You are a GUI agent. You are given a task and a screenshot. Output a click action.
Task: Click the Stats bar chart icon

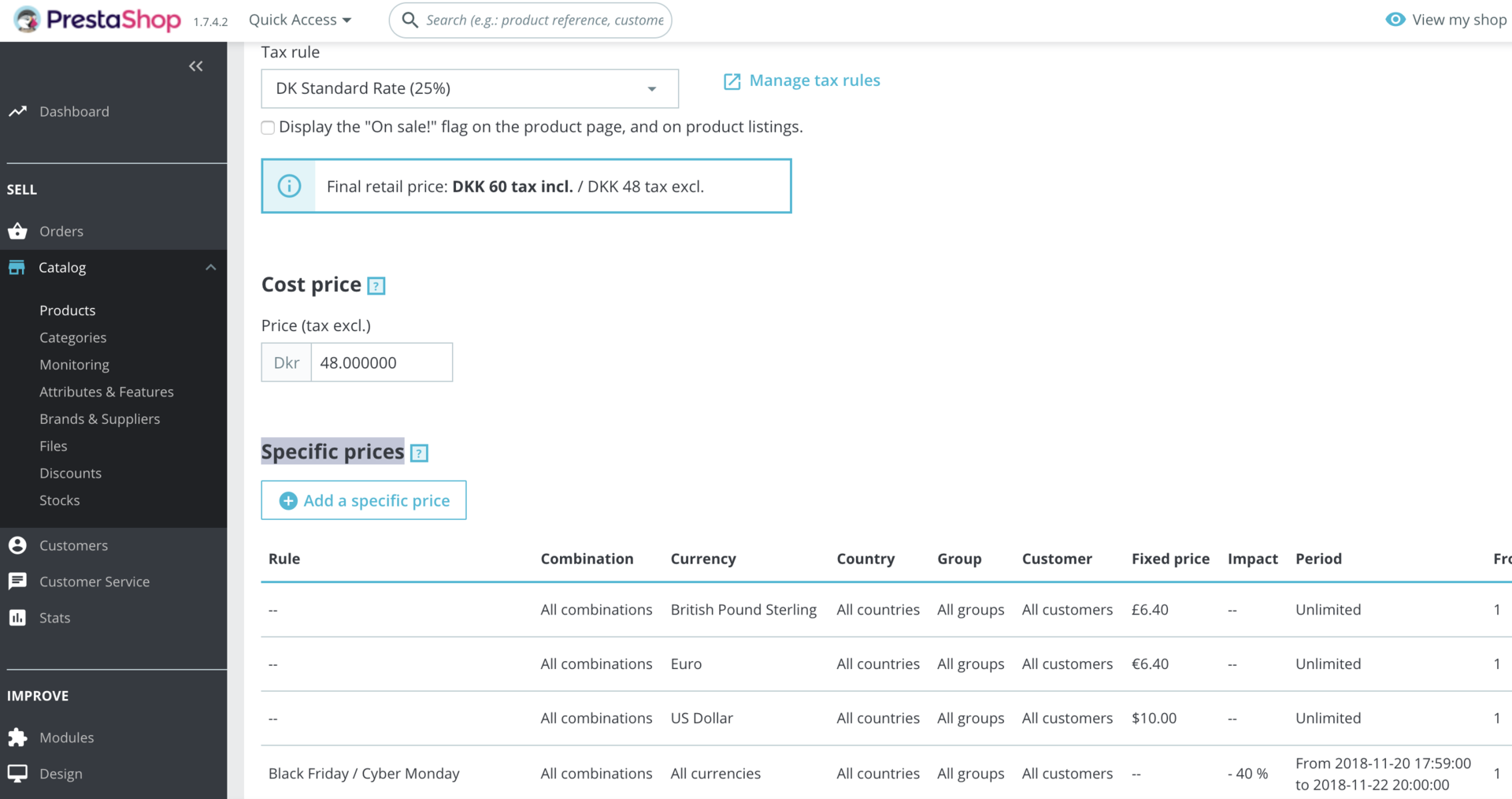[17, 618]
